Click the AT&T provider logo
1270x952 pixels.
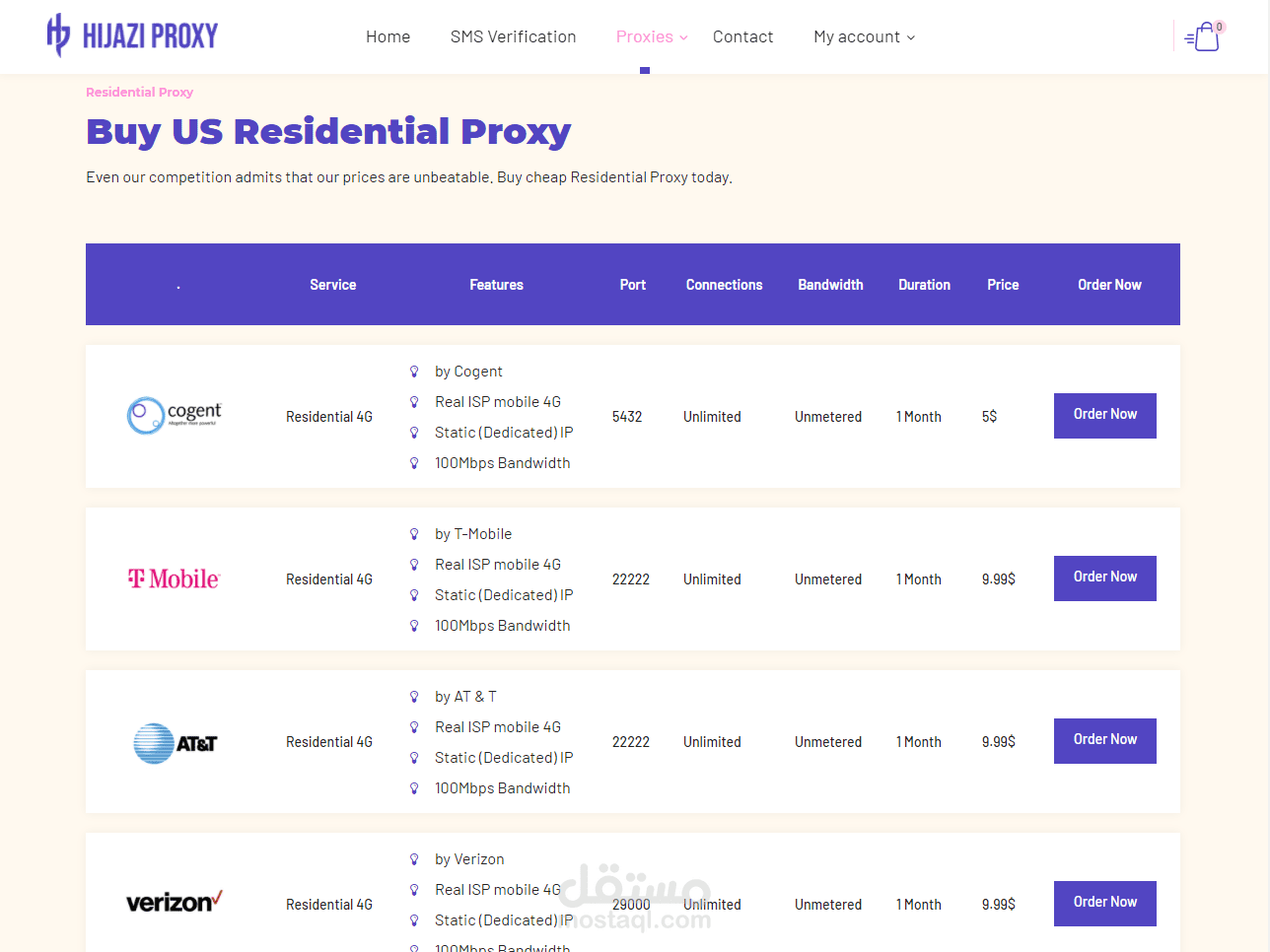pyautogui.click(x=175, y=743)
